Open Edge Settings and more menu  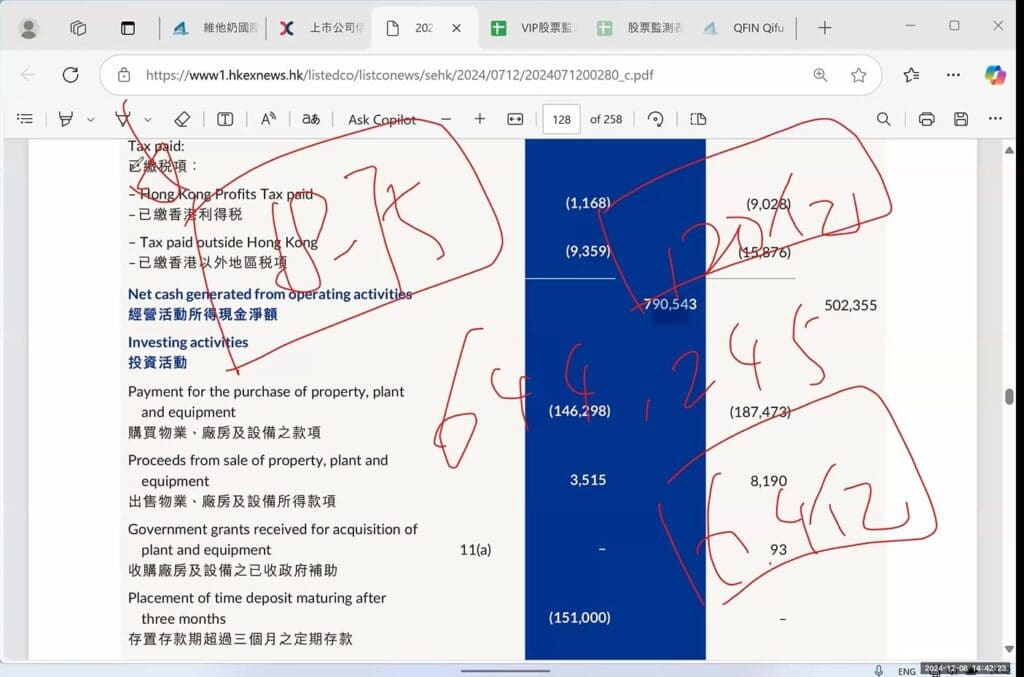[953, 75]
